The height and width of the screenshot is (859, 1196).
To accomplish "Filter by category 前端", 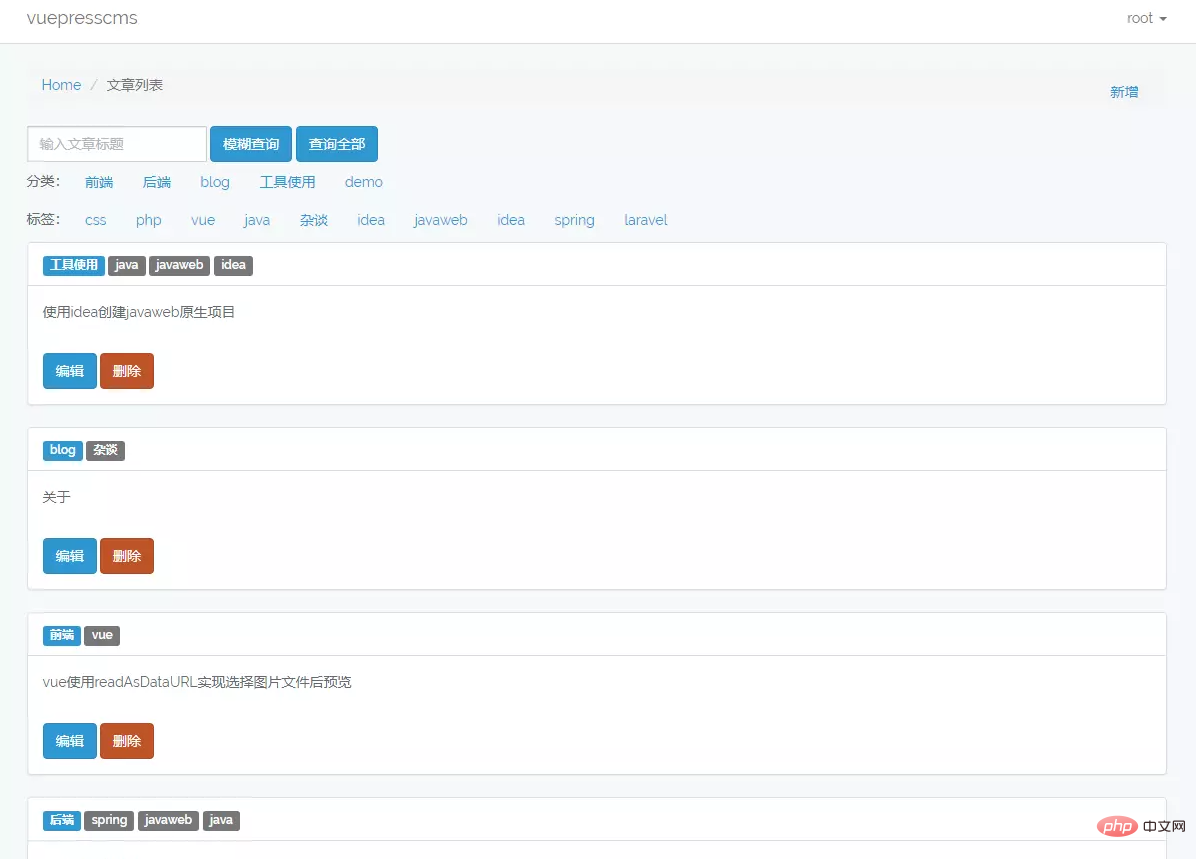I will pyautogui.click(x=99, y=182).
